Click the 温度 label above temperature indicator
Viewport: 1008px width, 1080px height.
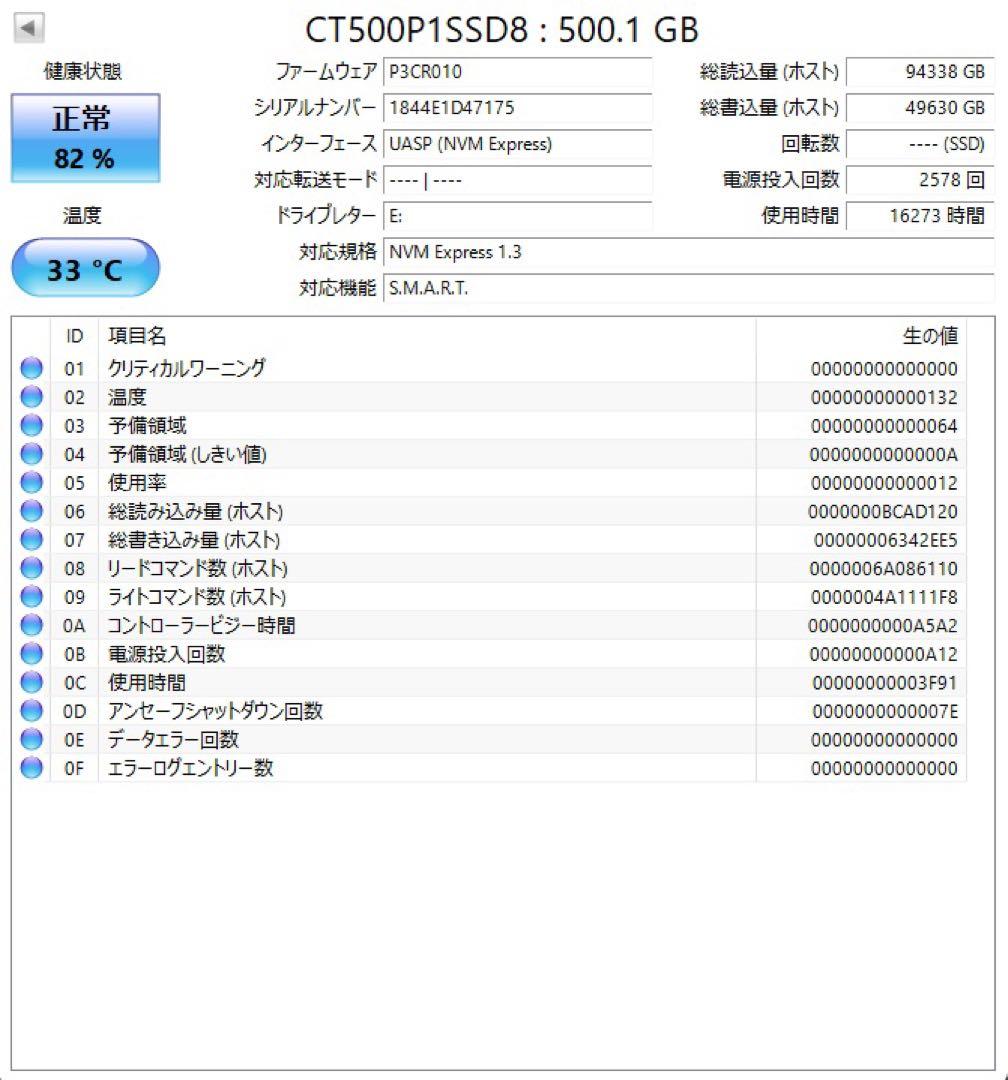point(83,216)
